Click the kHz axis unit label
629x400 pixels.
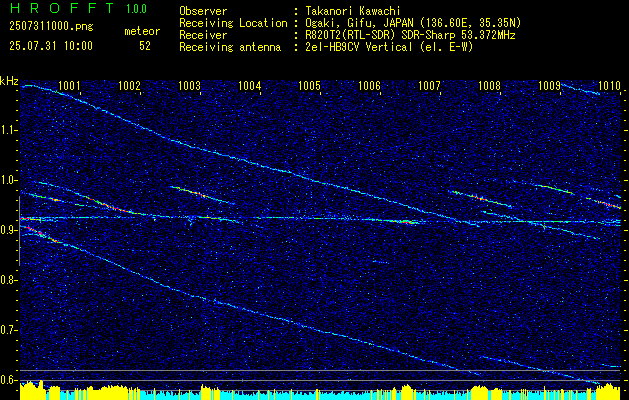coord(9,81)
